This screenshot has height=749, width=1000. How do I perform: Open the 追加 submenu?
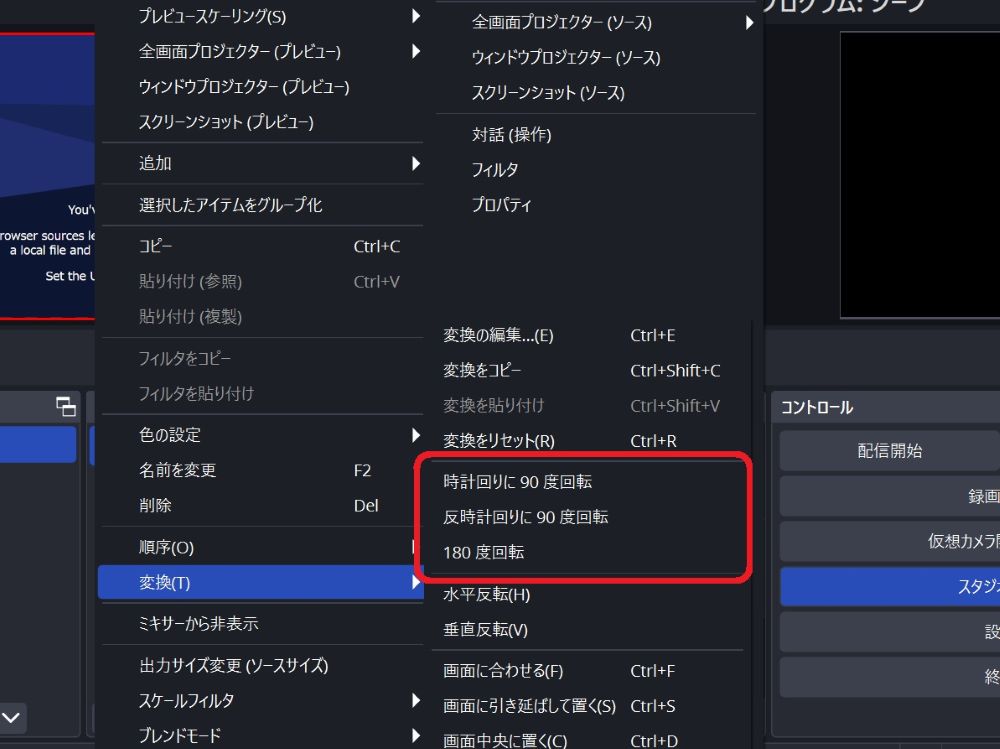click(261, 163)
